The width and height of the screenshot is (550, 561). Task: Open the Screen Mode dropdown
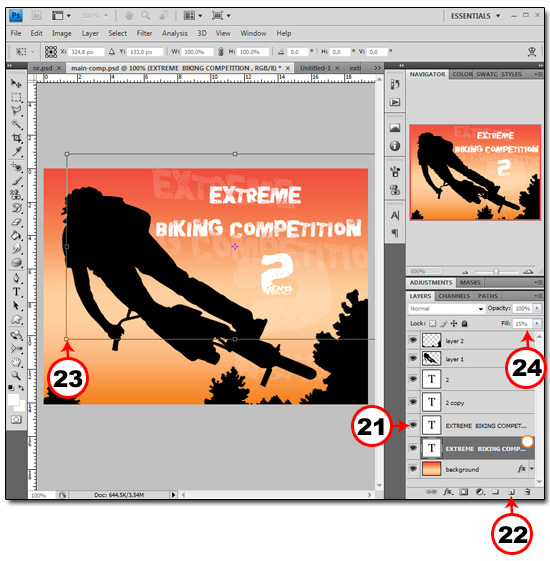[x=221, y=15]
